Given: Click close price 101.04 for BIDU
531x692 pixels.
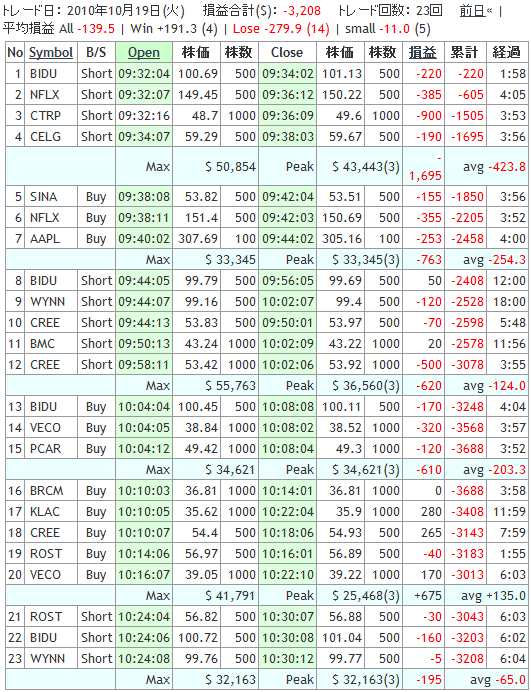Looking at the screenshot, I should point(342,638).
